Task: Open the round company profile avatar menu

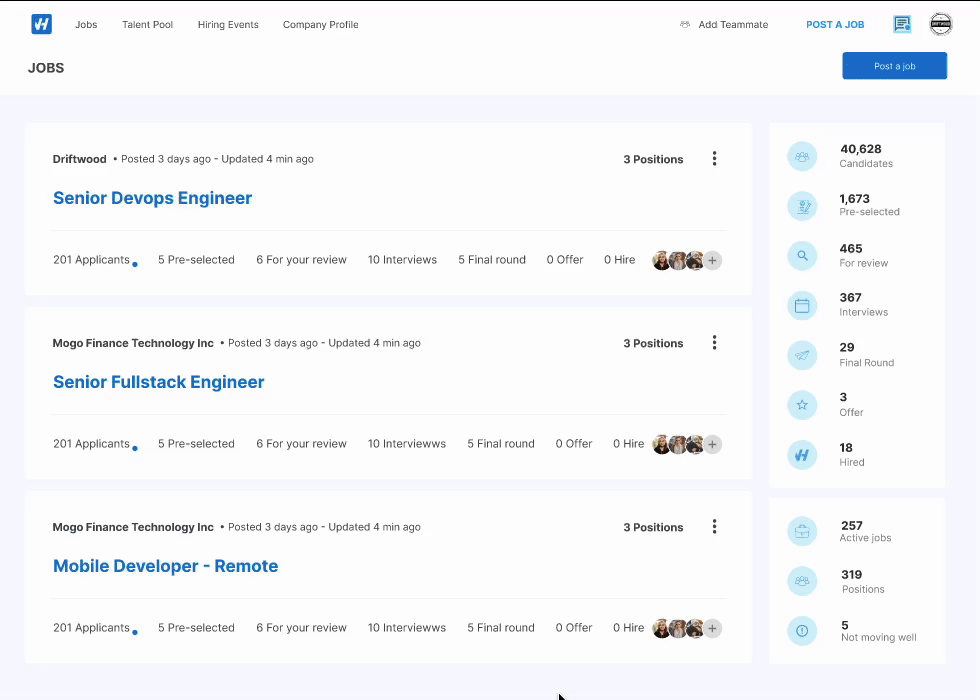Action: [941, 24]
